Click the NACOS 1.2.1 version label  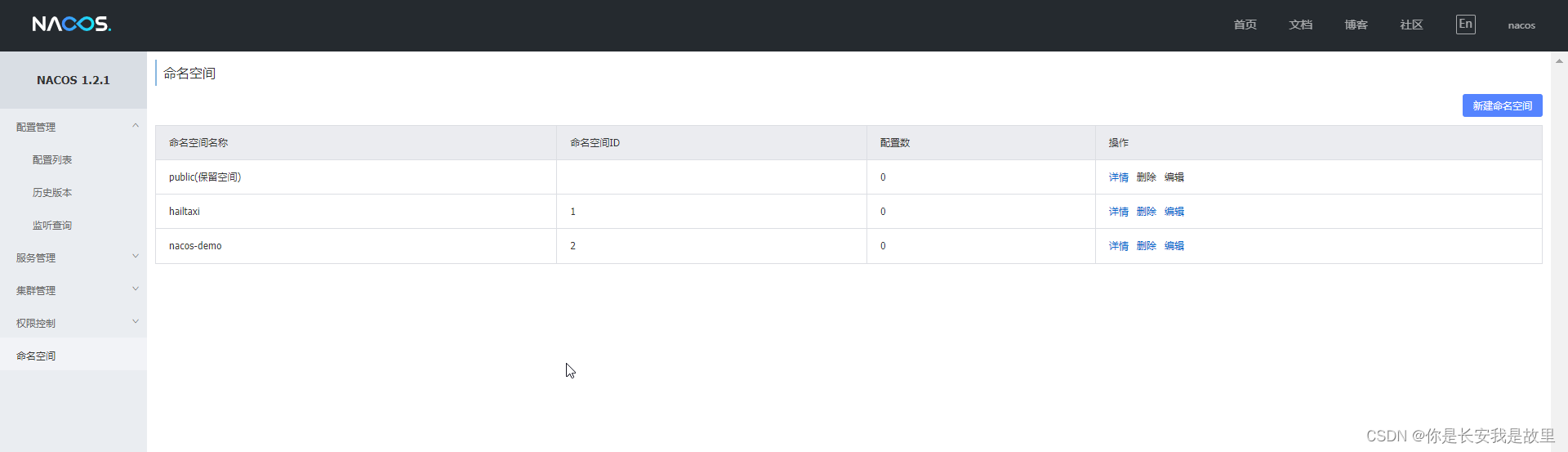[x=73, y=80]
